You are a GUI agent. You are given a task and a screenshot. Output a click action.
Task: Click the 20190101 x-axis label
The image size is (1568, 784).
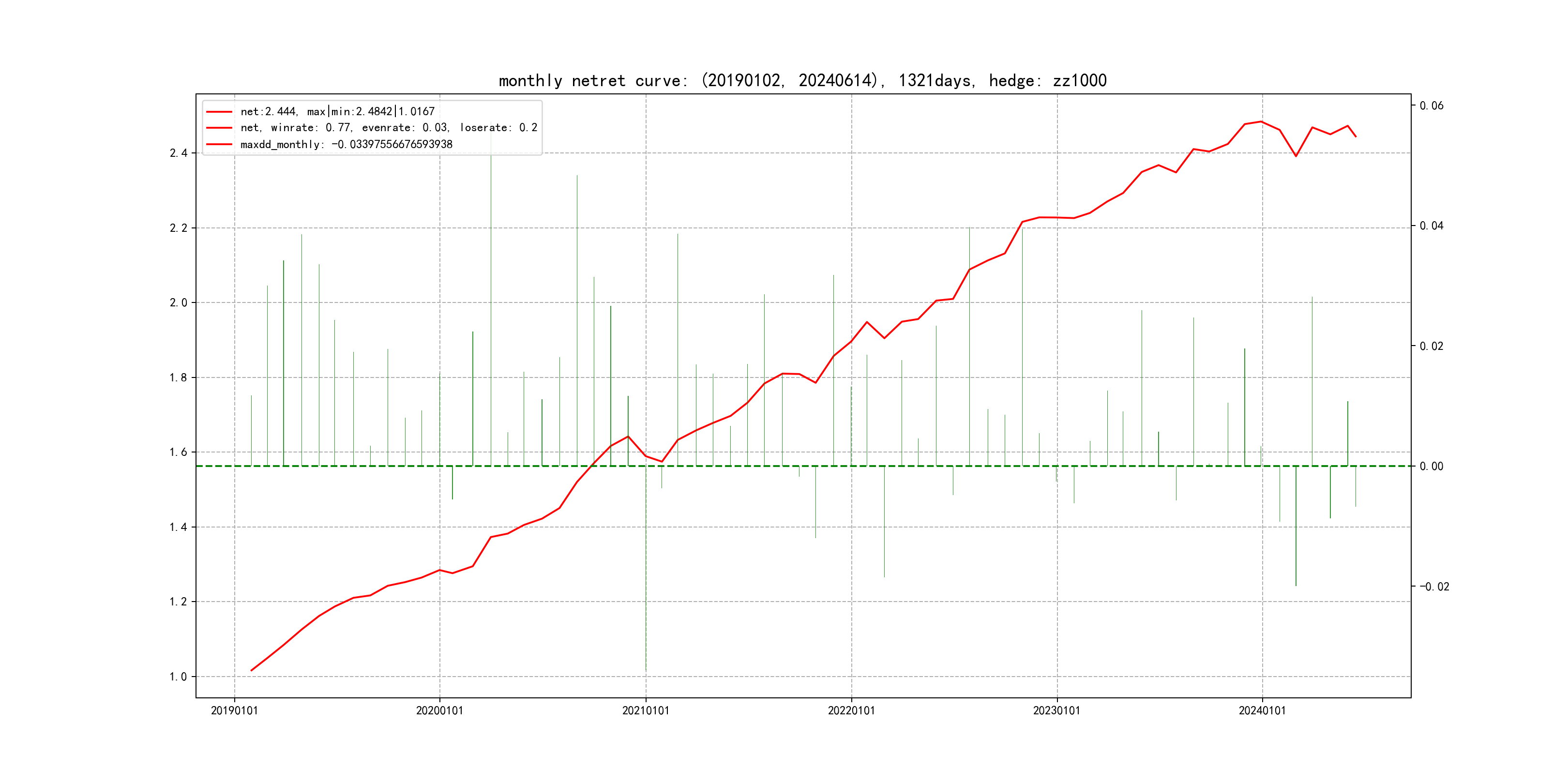[234, 710]
